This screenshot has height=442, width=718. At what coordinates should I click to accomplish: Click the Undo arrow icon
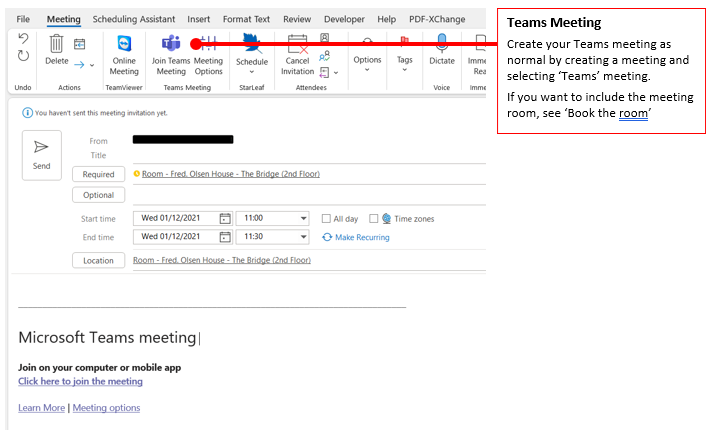click(23, 38)
